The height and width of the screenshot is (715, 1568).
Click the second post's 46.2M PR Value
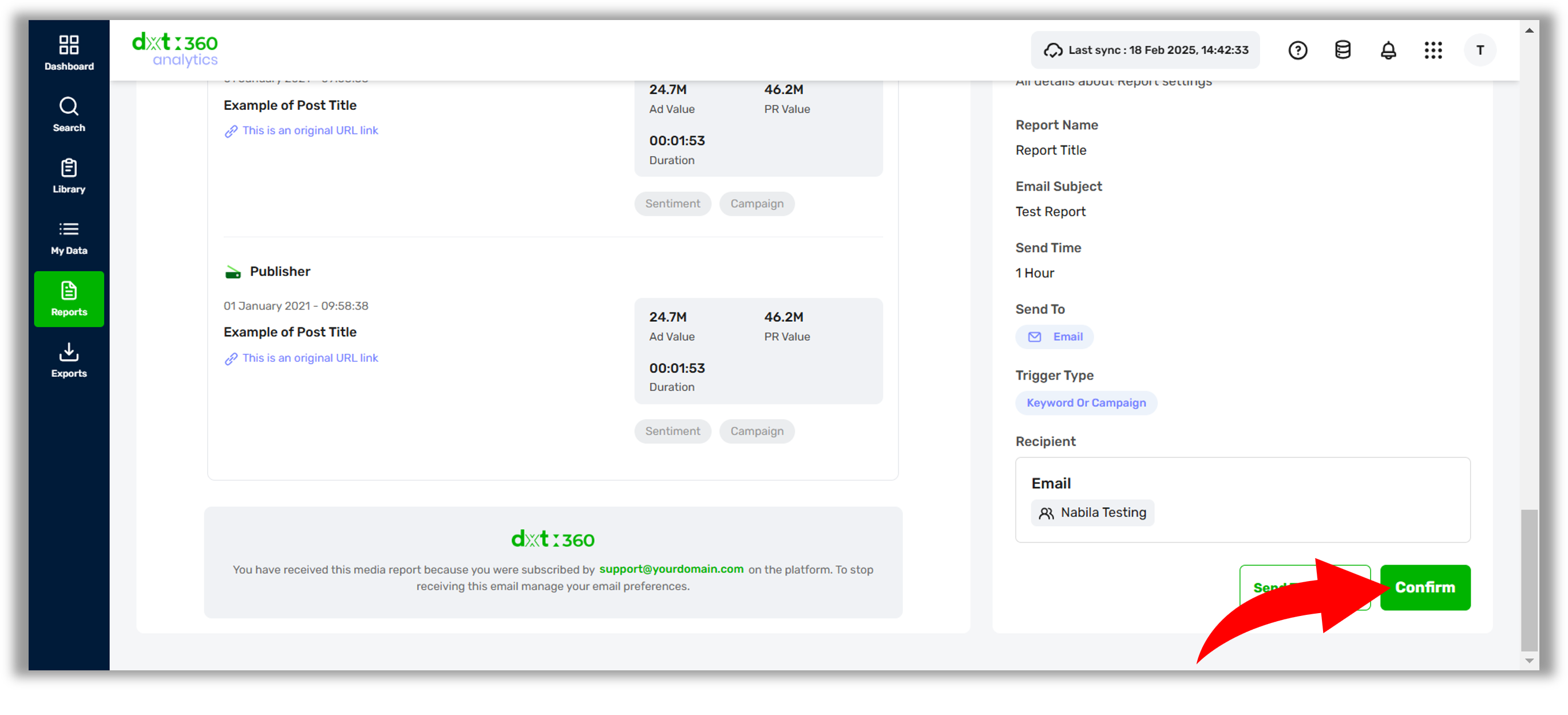(x=783, y=317)
